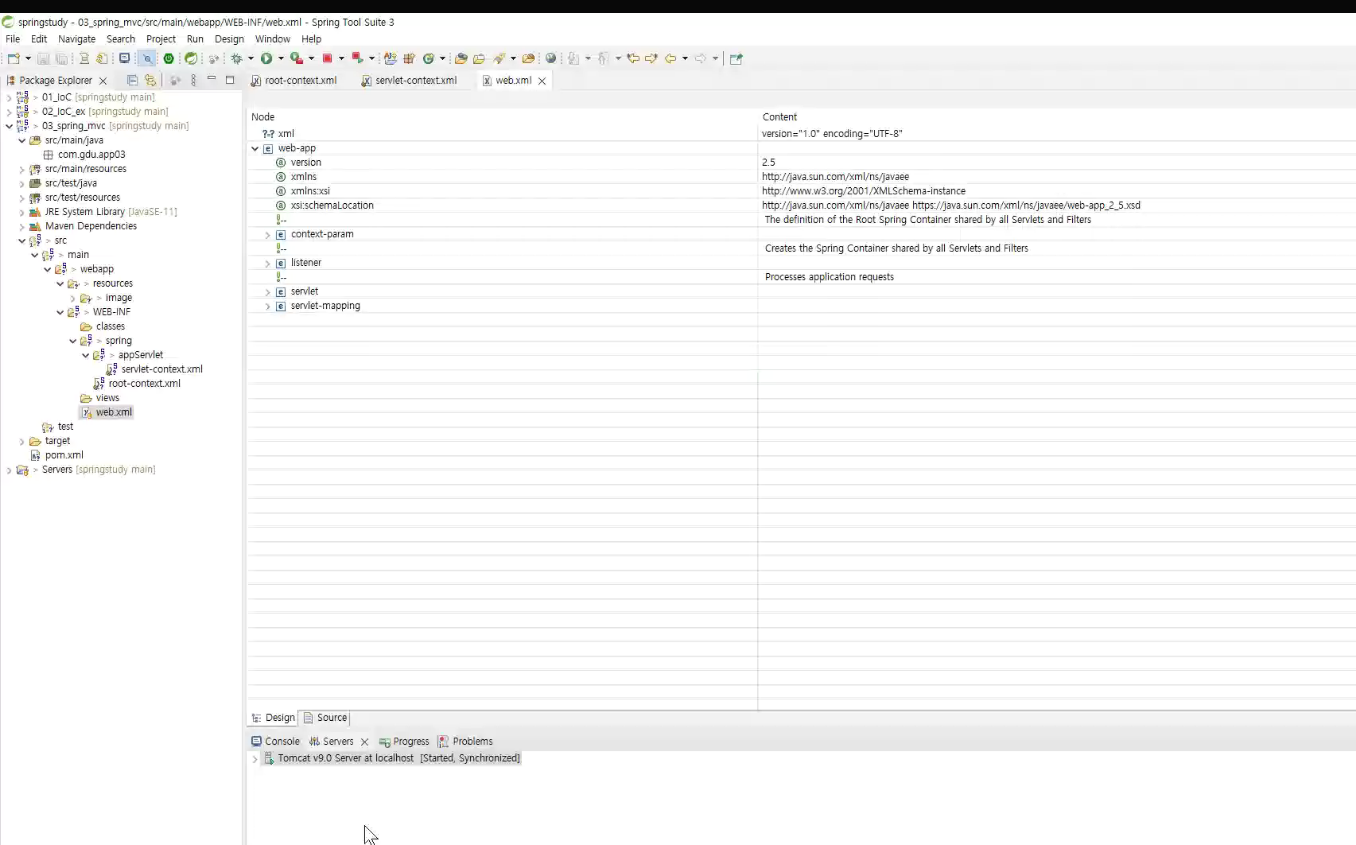Click the New file toolbar icon
Screen dimensions: 1356x845
13,59
